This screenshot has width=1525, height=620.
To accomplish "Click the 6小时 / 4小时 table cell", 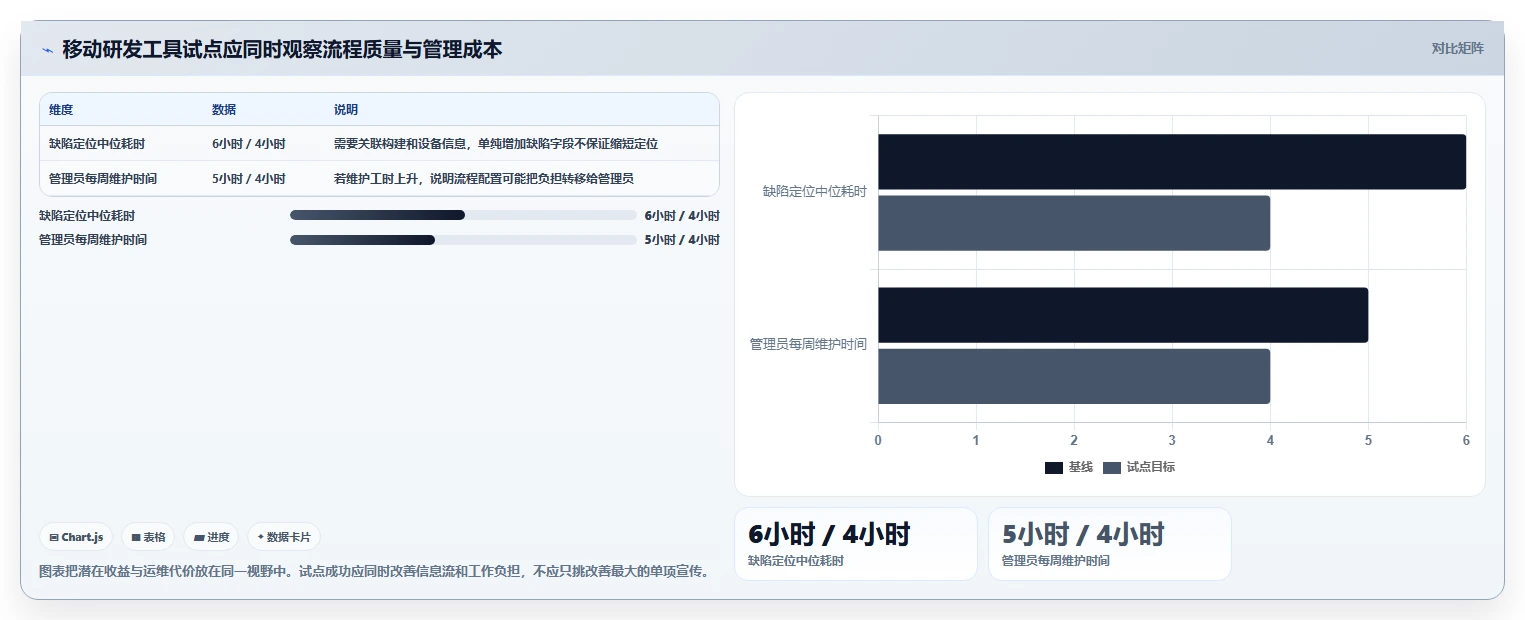I will [249, 144].
